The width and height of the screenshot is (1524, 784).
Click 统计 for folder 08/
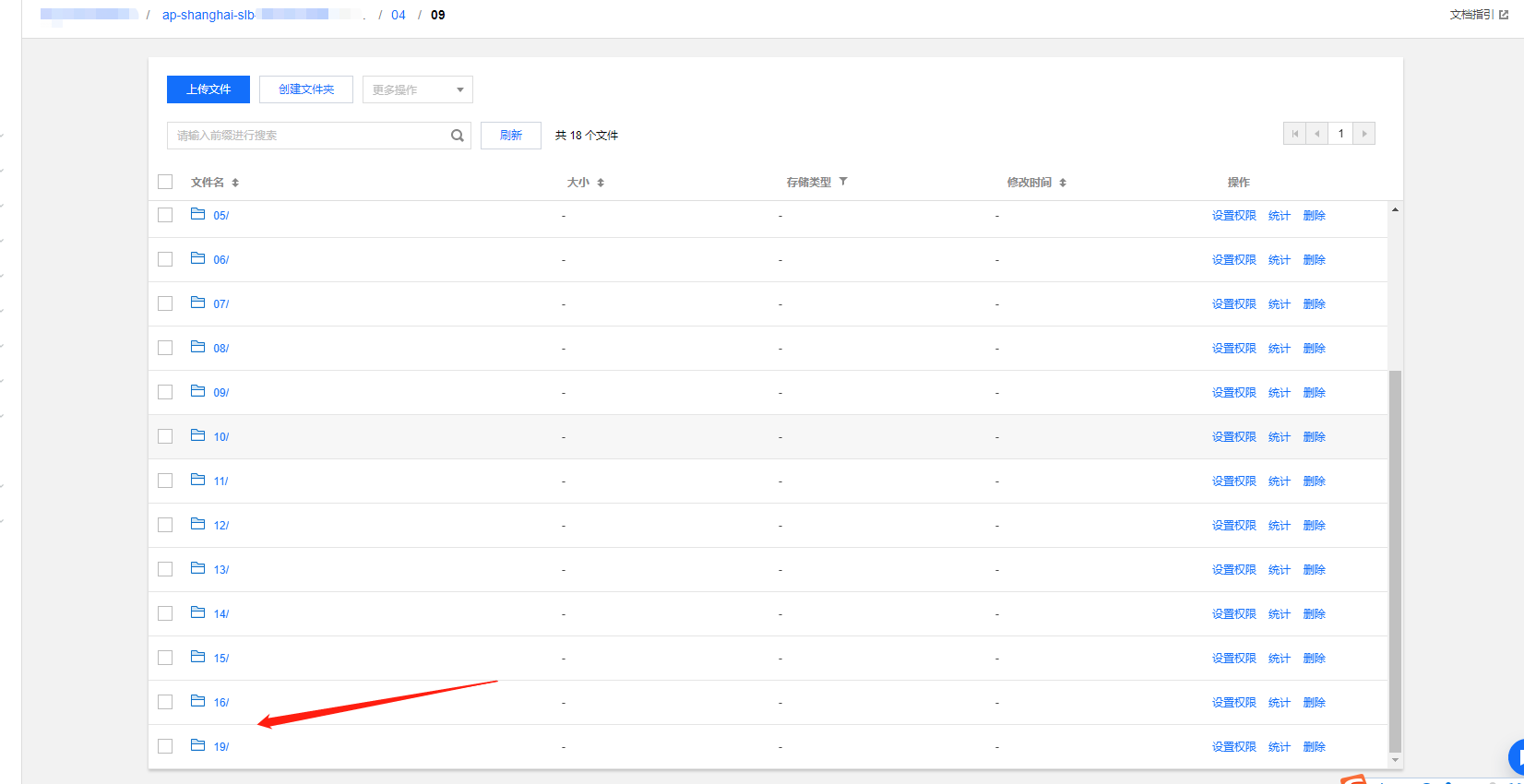coord(1280,349)
